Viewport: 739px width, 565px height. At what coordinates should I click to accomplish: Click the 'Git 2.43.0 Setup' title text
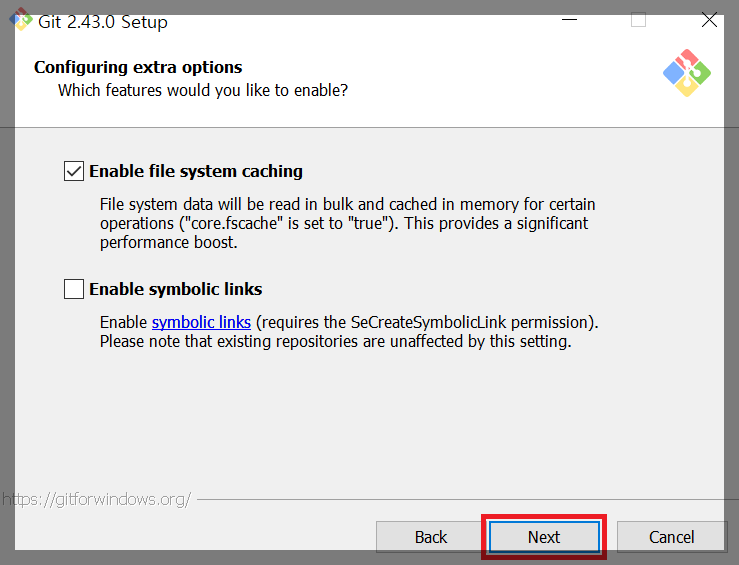coord(103,22)
